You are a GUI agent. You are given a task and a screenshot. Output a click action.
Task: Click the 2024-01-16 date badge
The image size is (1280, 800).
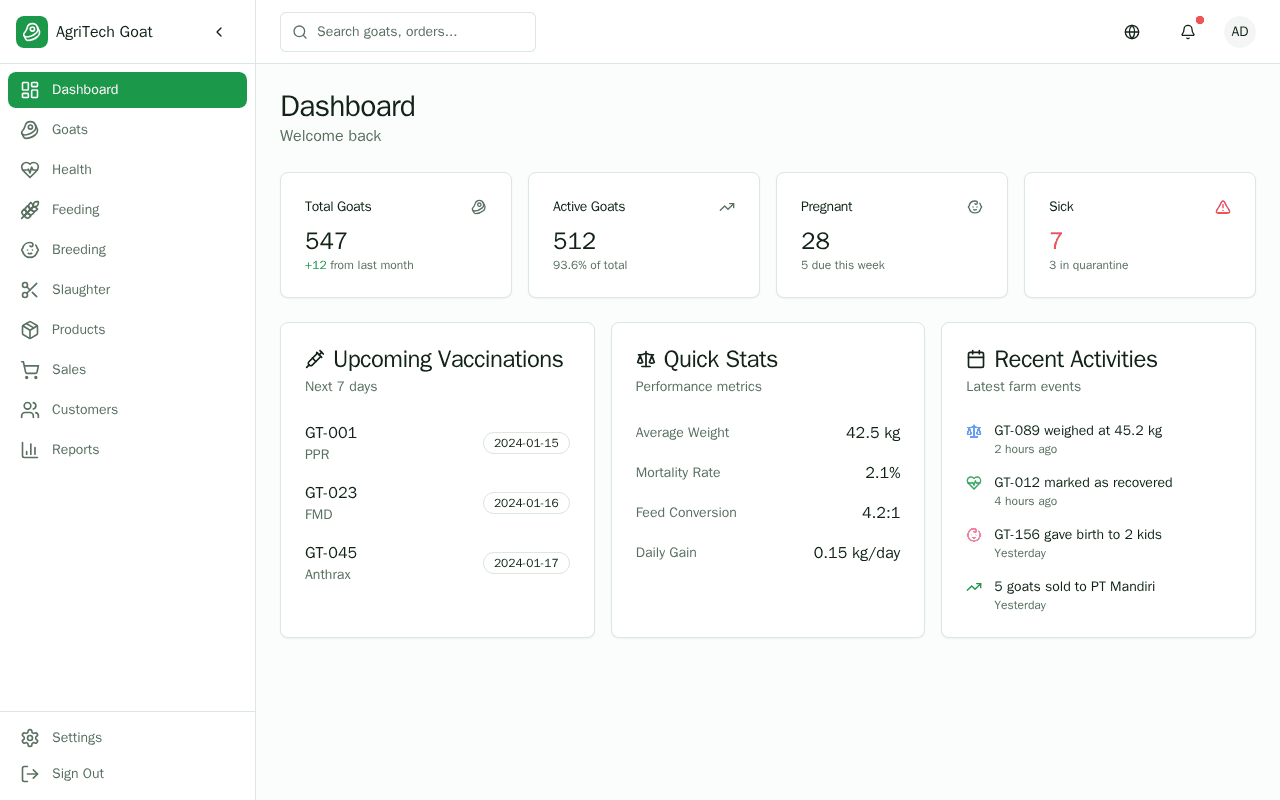coord(526,503)
